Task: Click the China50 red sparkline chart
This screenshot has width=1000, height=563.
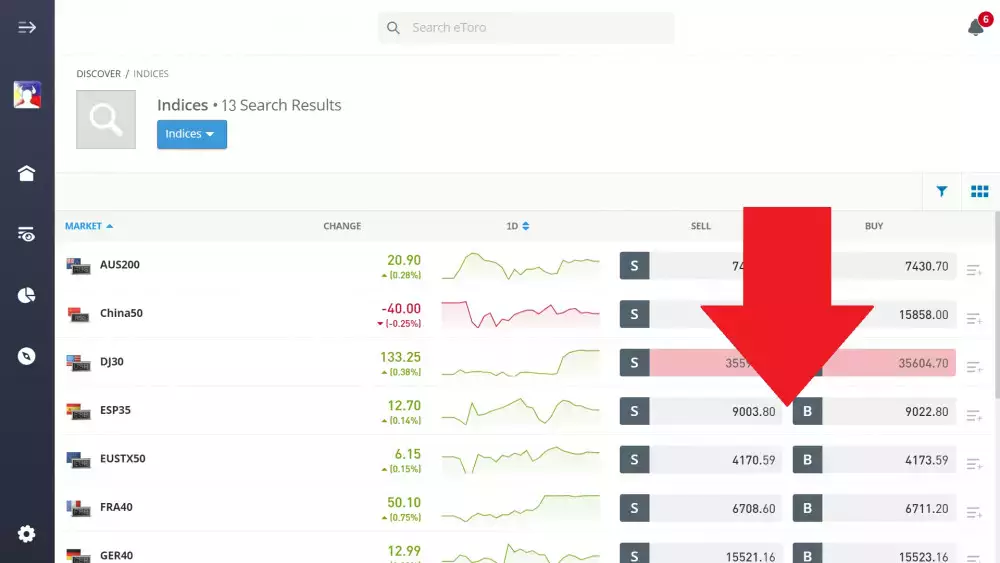Action: (520, 314)
